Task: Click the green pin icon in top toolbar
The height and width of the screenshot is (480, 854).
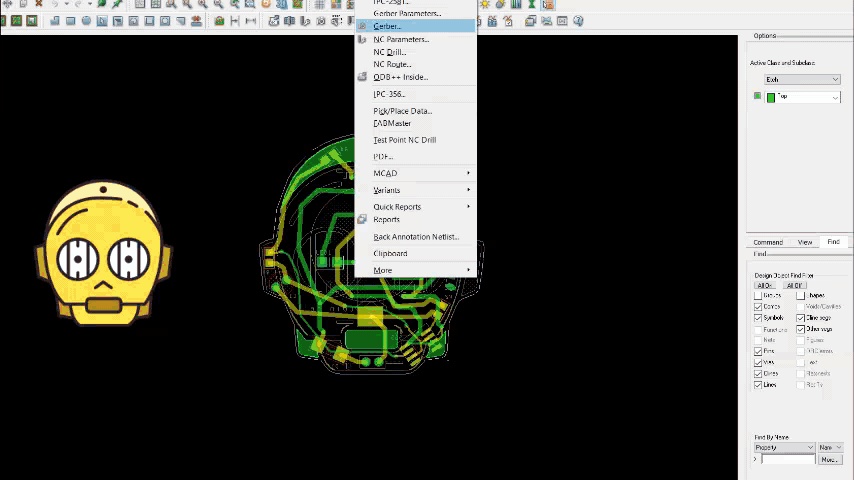Action: pyautogui.click(x=117, y=4)
